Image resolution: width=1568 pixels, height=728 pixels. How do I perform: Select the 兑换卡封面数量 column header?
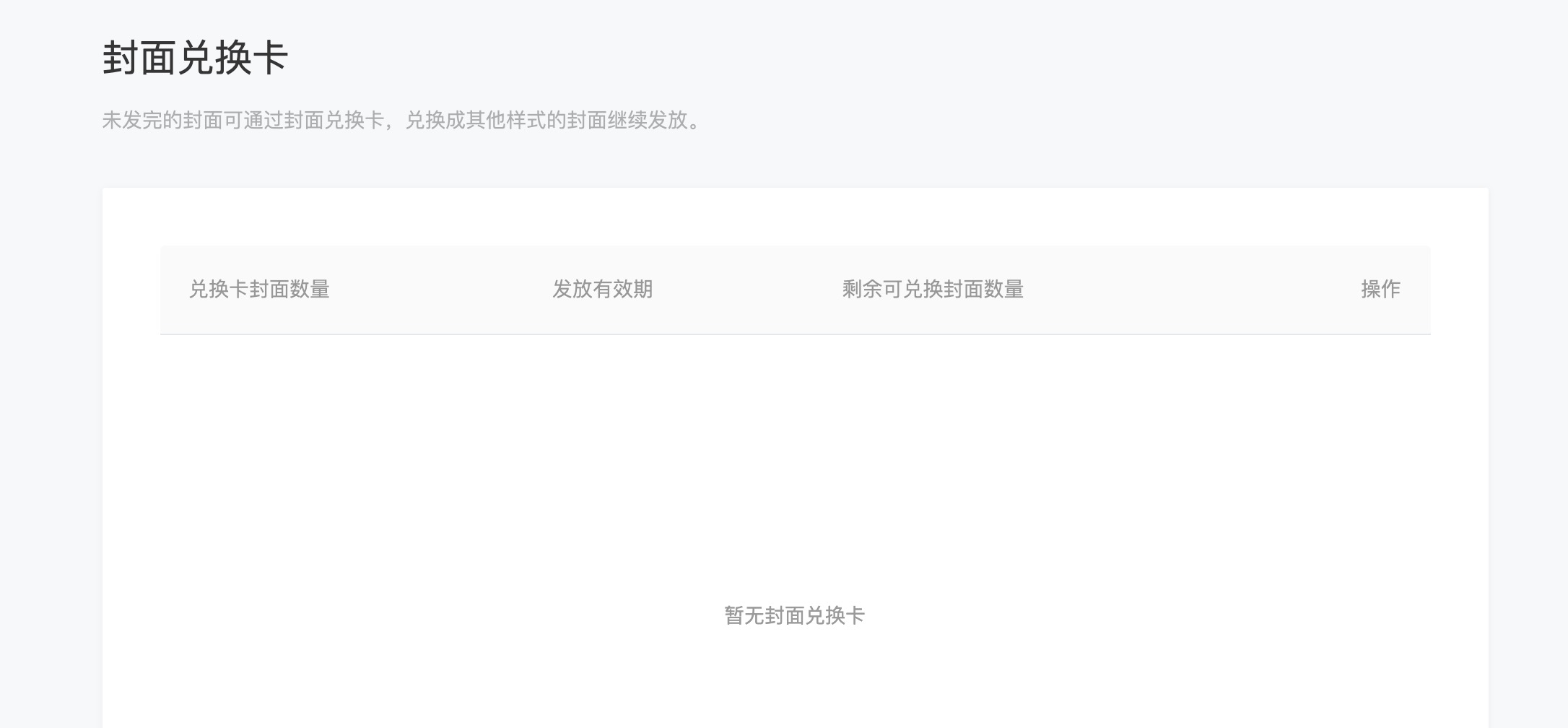(259, 289)
